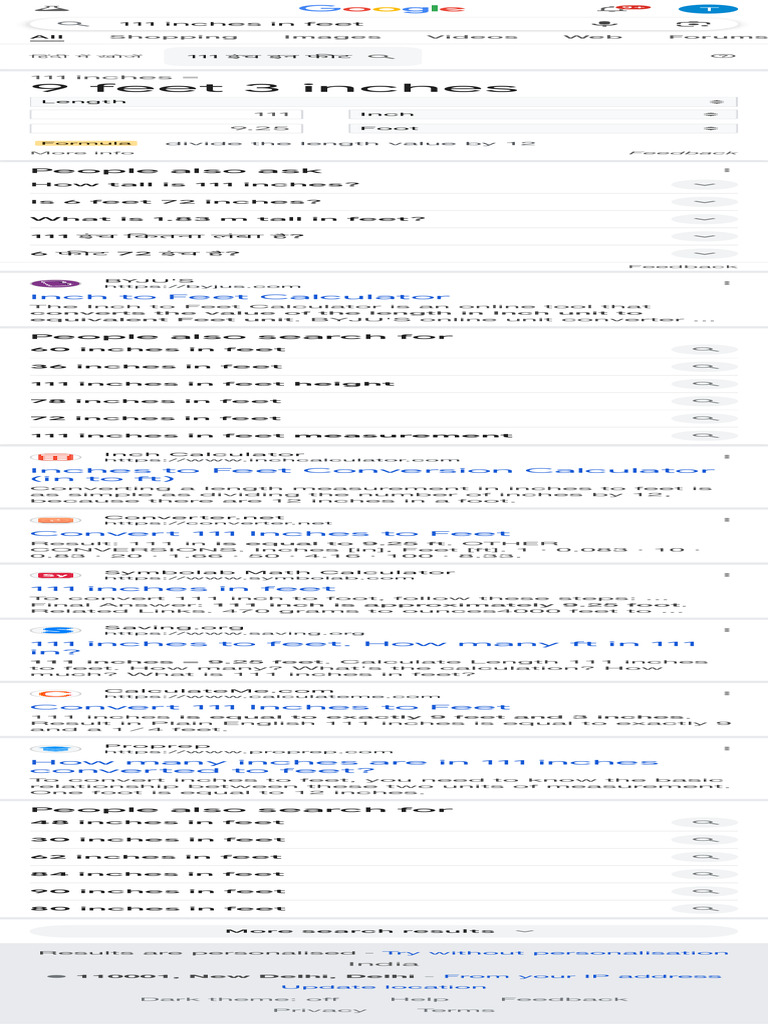Click the Google logo
Viewport: 768px width, 1024px height.
click(382, 8)
